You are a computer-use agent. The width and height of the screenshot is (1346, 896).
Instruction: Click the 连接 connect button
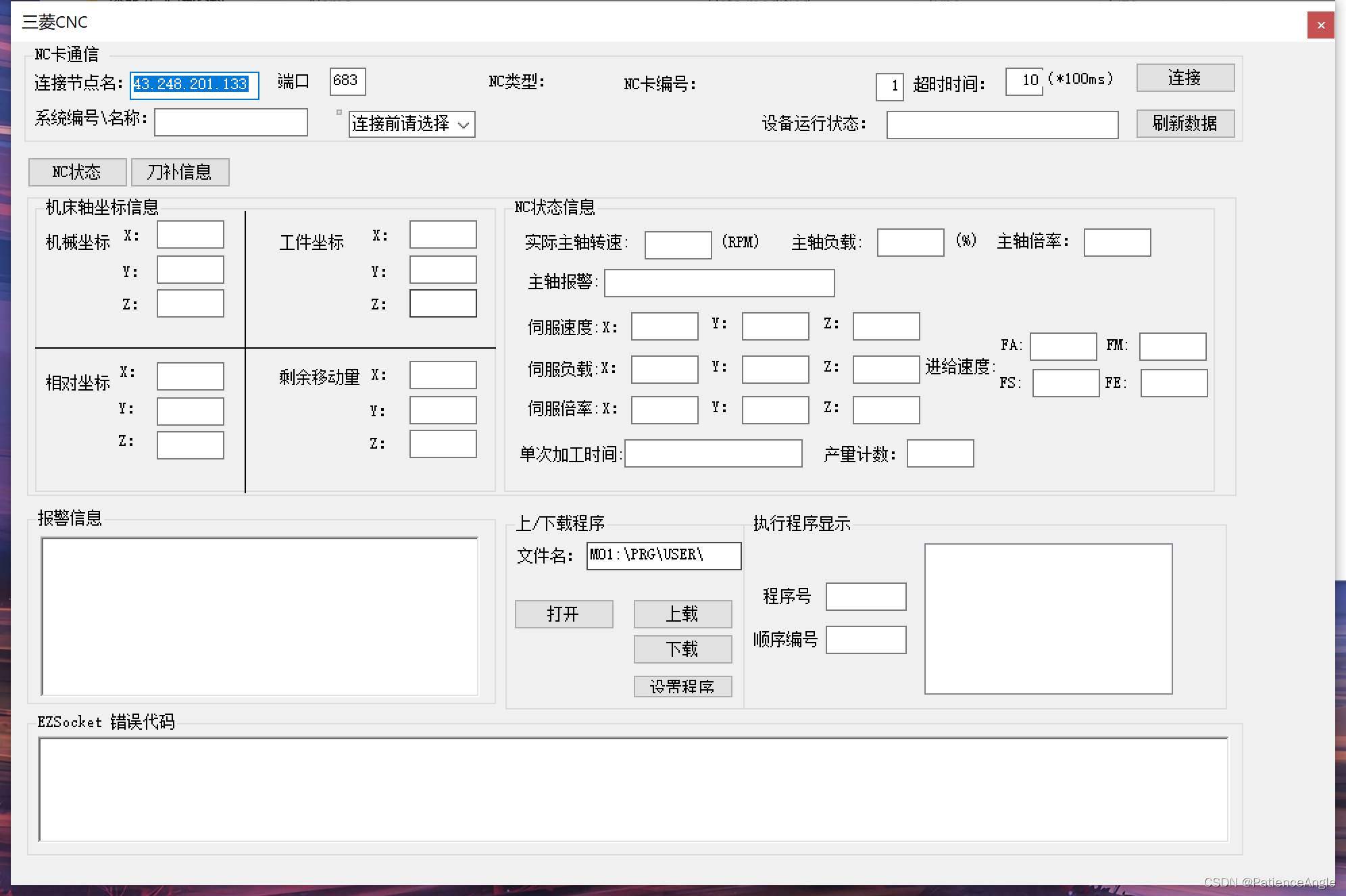click(x=1185, y=78)
